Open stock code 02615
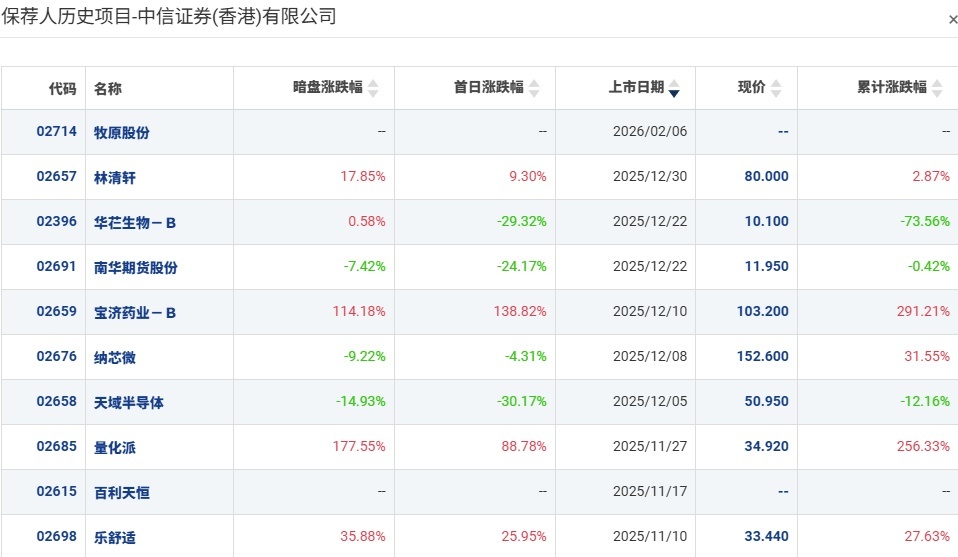 [57, 492]
